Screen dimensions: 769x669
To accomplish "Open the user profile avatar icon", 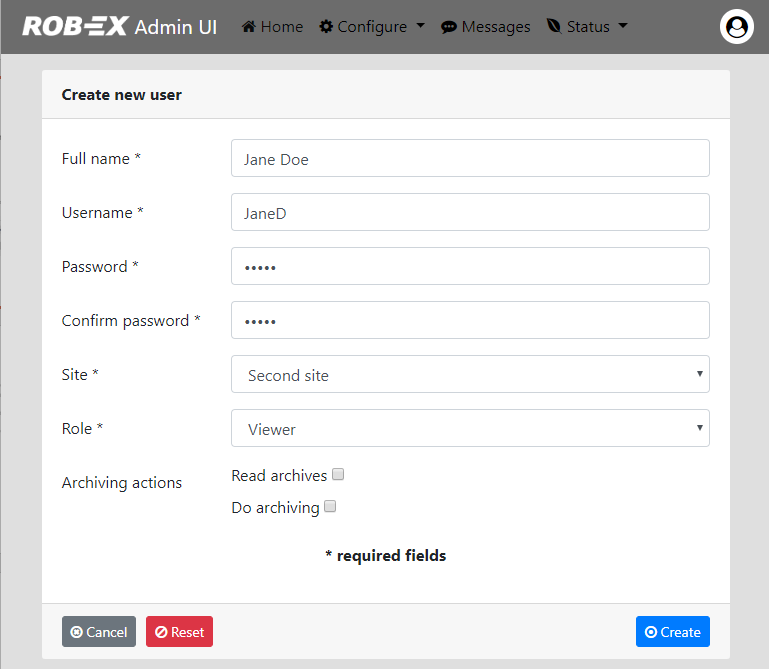I will [737, 27].
